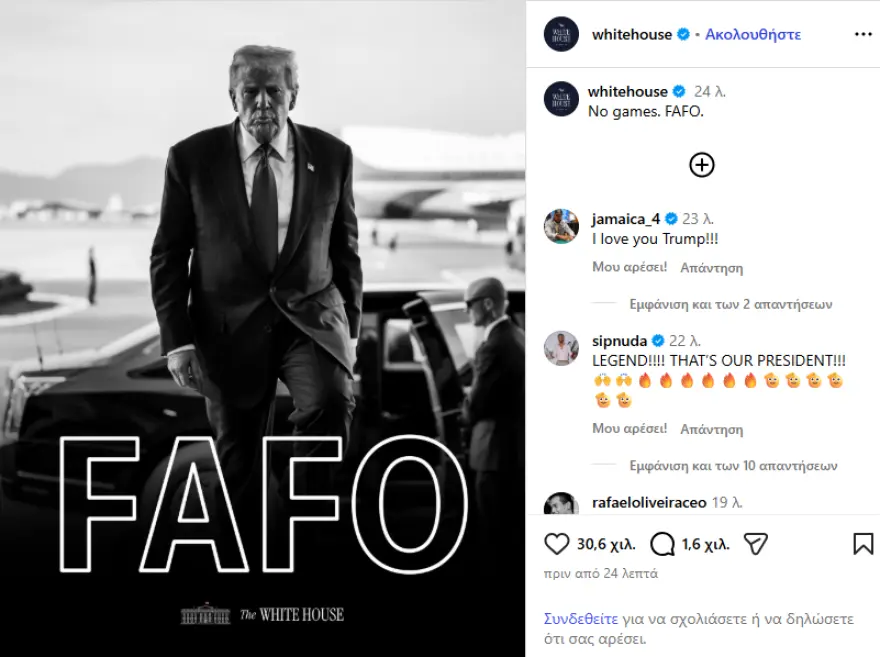Reply to jamaica_4's comment with Απάντηση
This screenshot has height=657, width=880.
712,268
